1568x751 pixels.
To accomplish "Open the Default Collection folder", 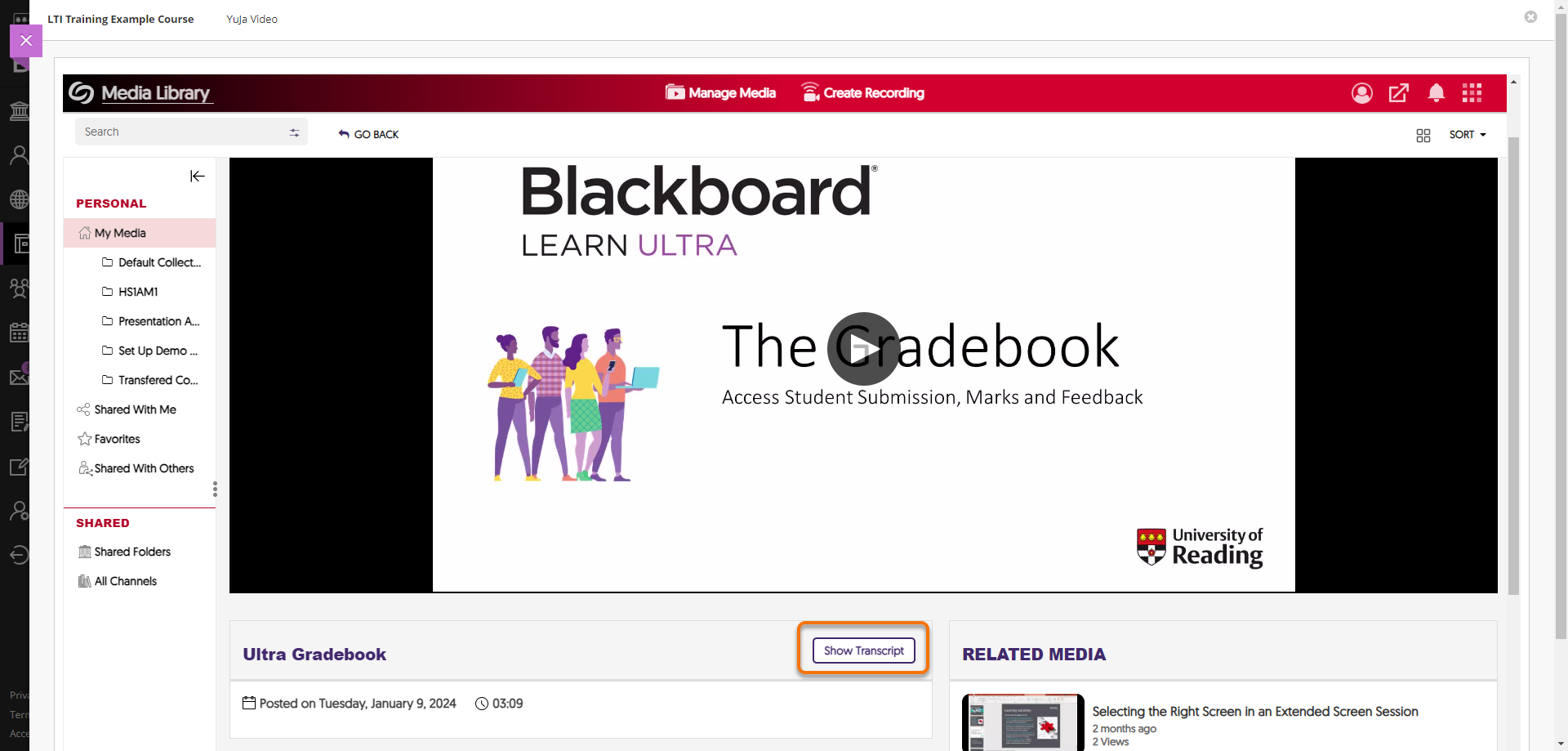I will [x=158, y=262].
